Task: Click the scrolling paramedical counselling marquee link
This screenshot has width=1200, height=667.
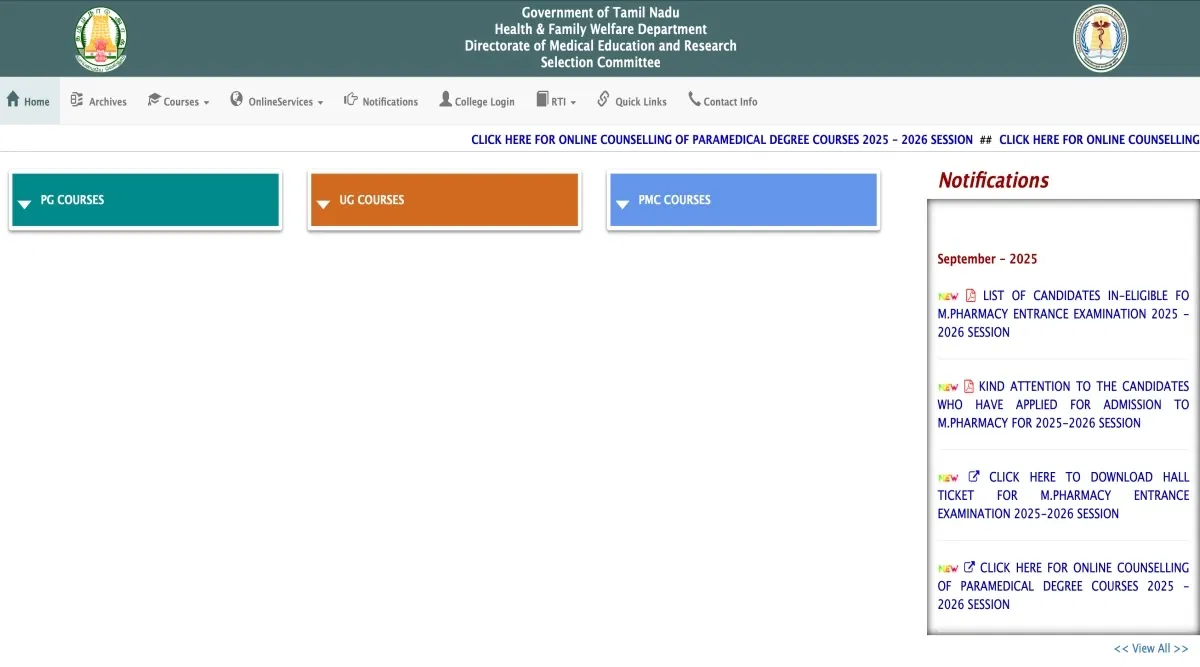Action: (722, 140)
